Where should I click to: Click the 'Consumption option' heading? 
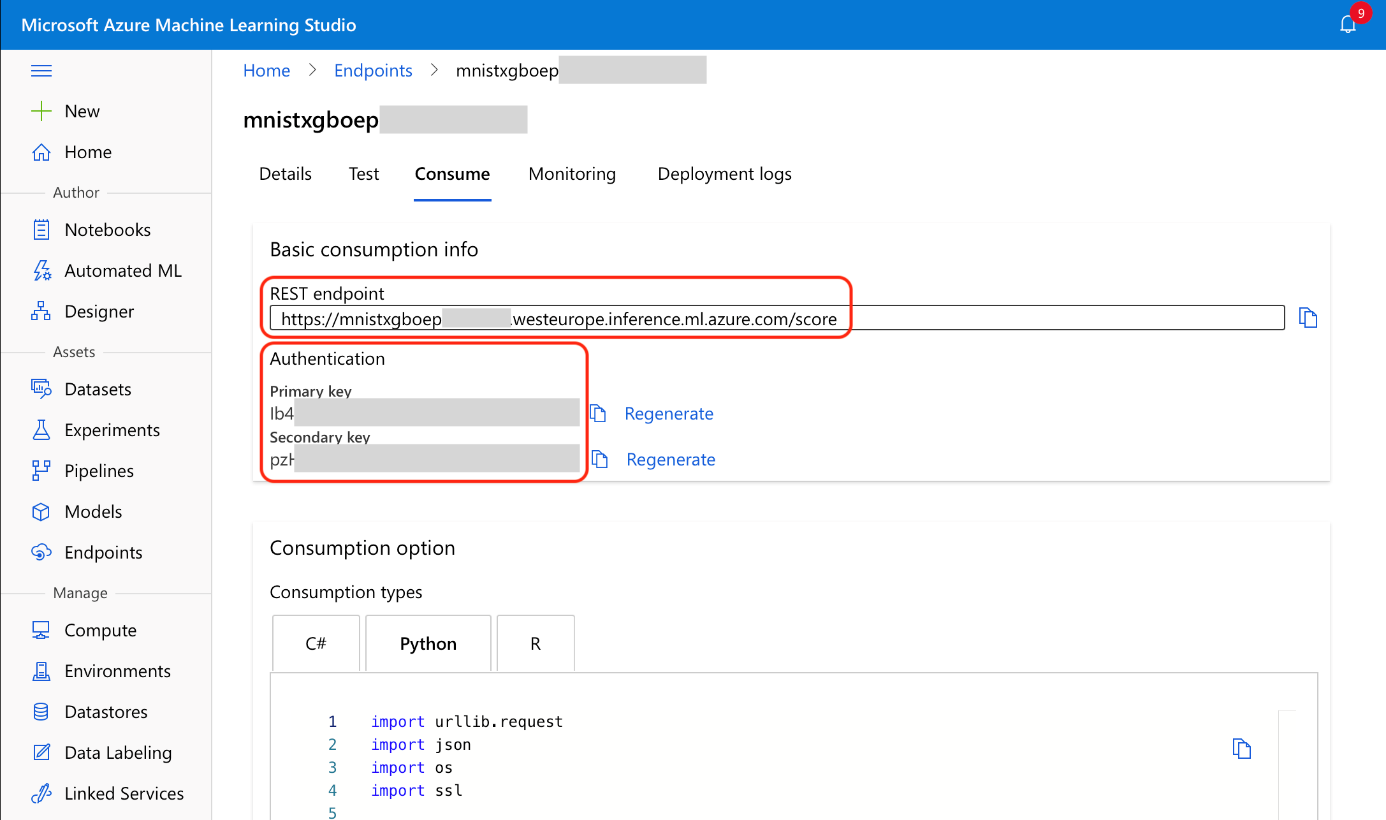[362, 548]
